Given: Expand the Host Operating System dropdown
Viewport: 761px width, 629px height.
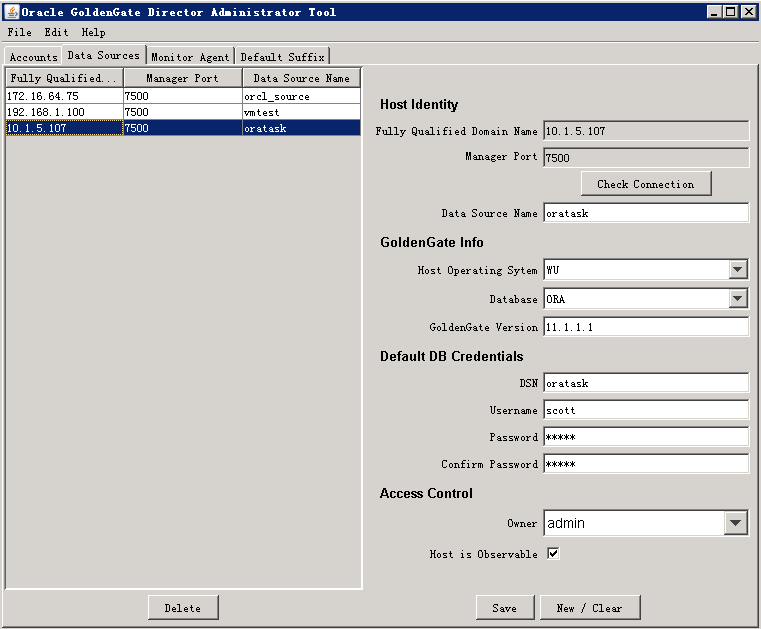Looking at the screenshot, I should click(x=738, y=270).
